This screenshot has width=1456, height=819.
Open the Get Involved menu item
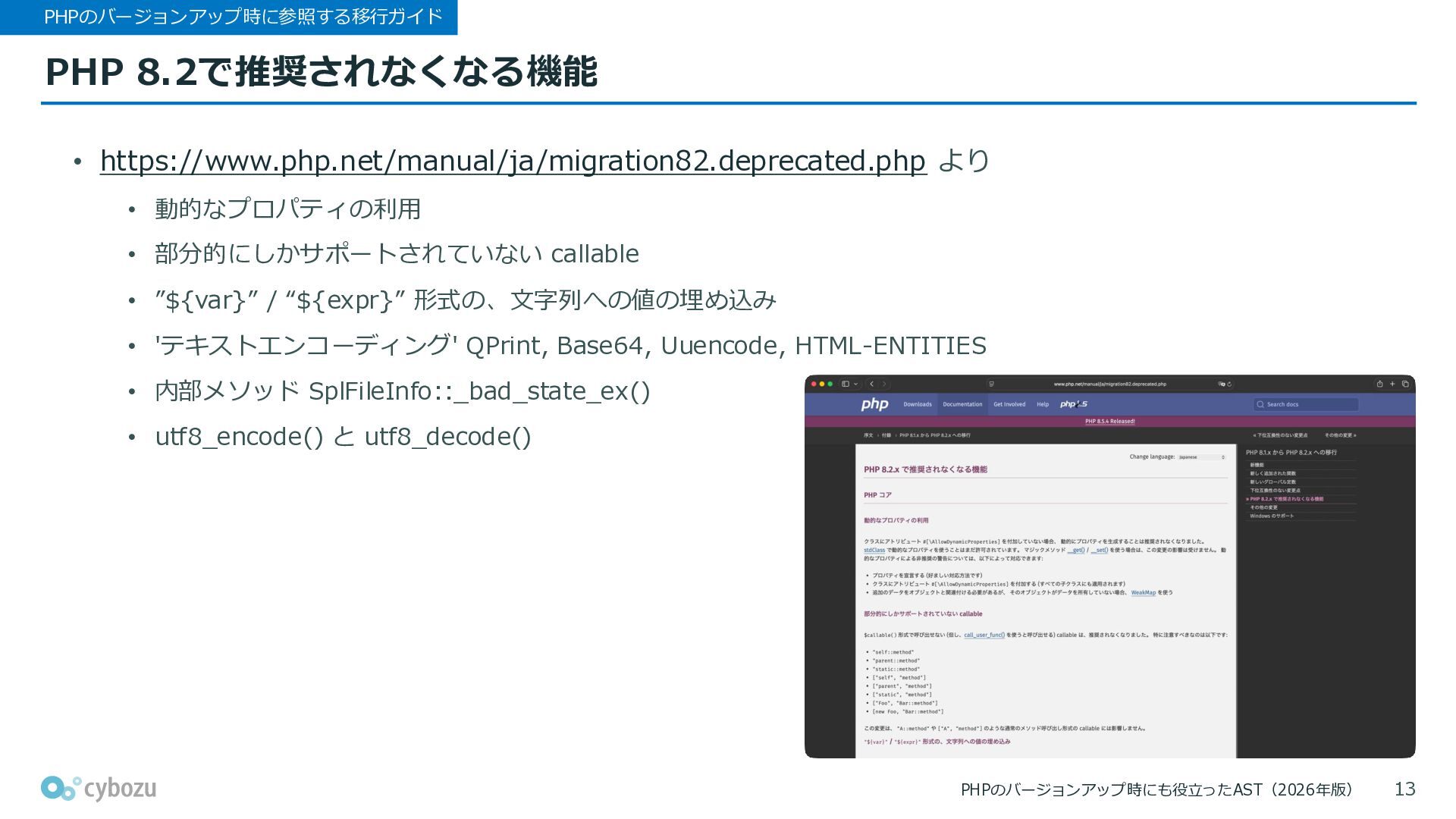1009,404
